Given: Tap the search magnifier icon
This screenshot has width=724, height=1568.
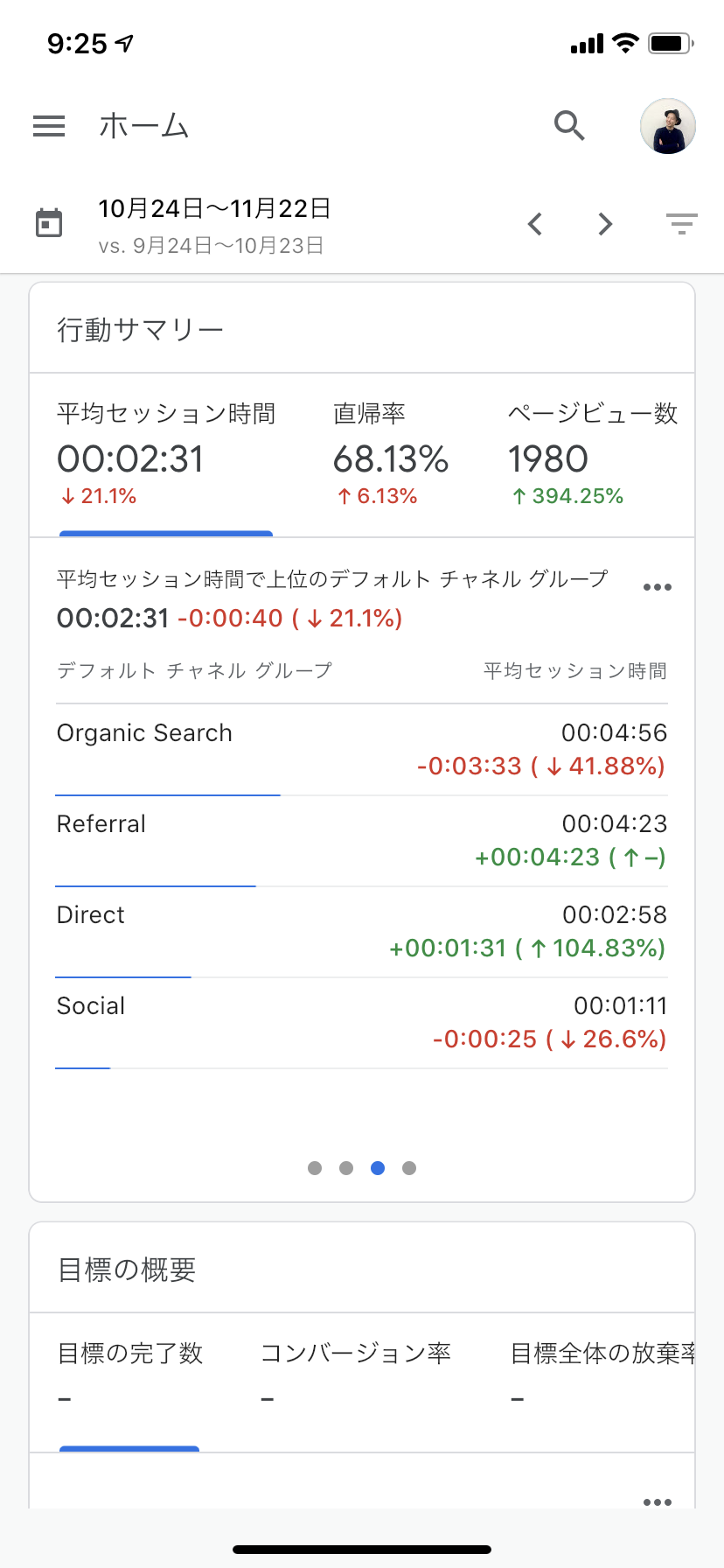Looking at the screenshot, I should click(569, 126).
